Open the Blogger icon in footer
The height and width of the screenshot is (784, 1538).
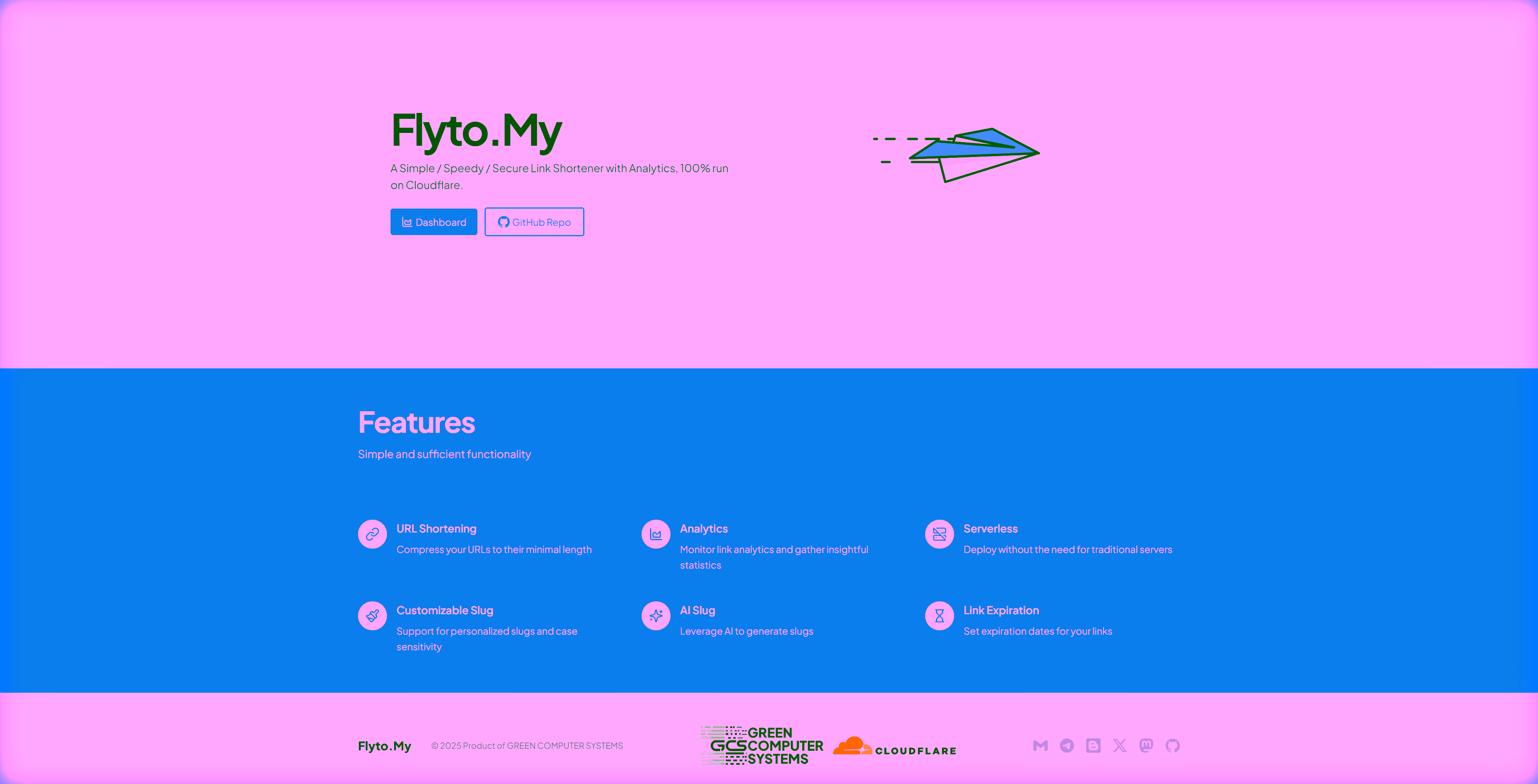(1093, 745)
